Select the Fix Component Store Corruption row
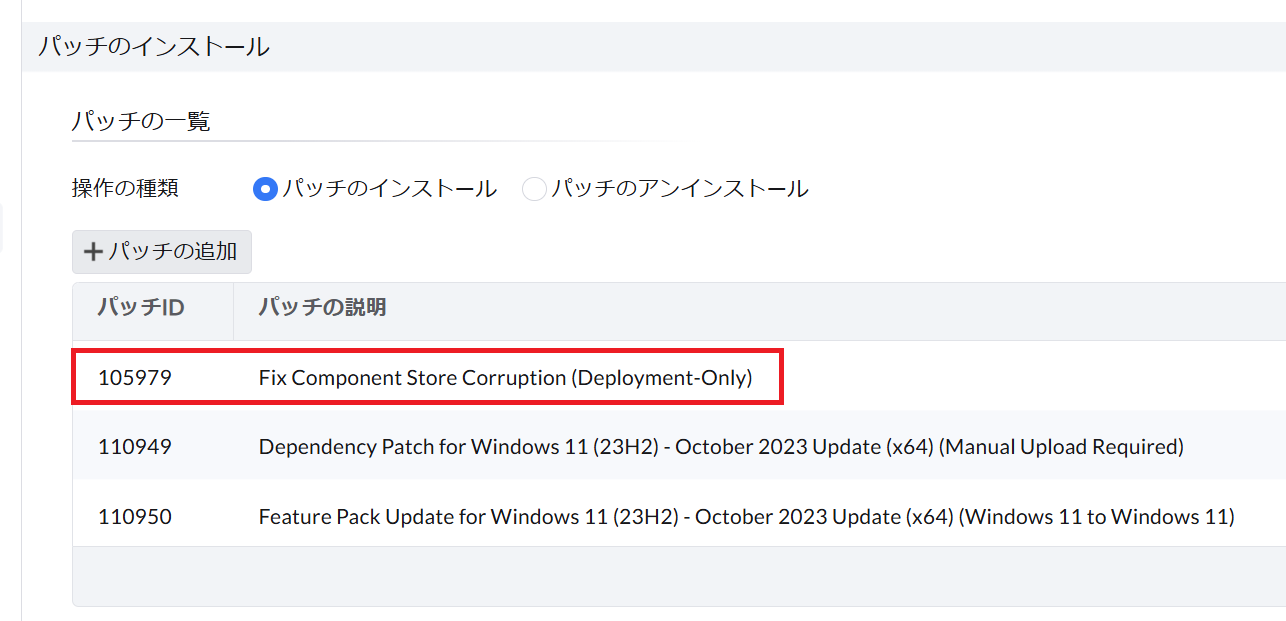 tap(505, 378)
